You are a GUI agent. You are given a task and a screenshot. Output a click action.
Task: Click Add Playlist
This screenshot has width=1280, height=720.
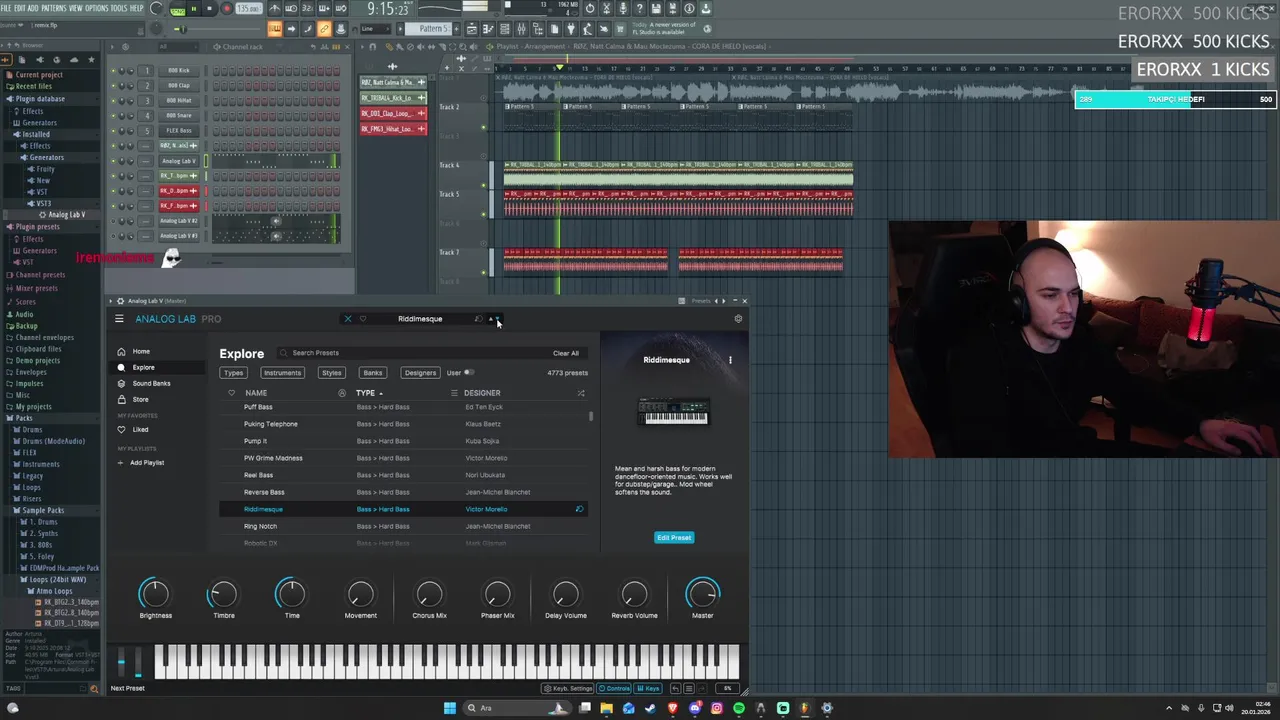(x=146, y=463)
